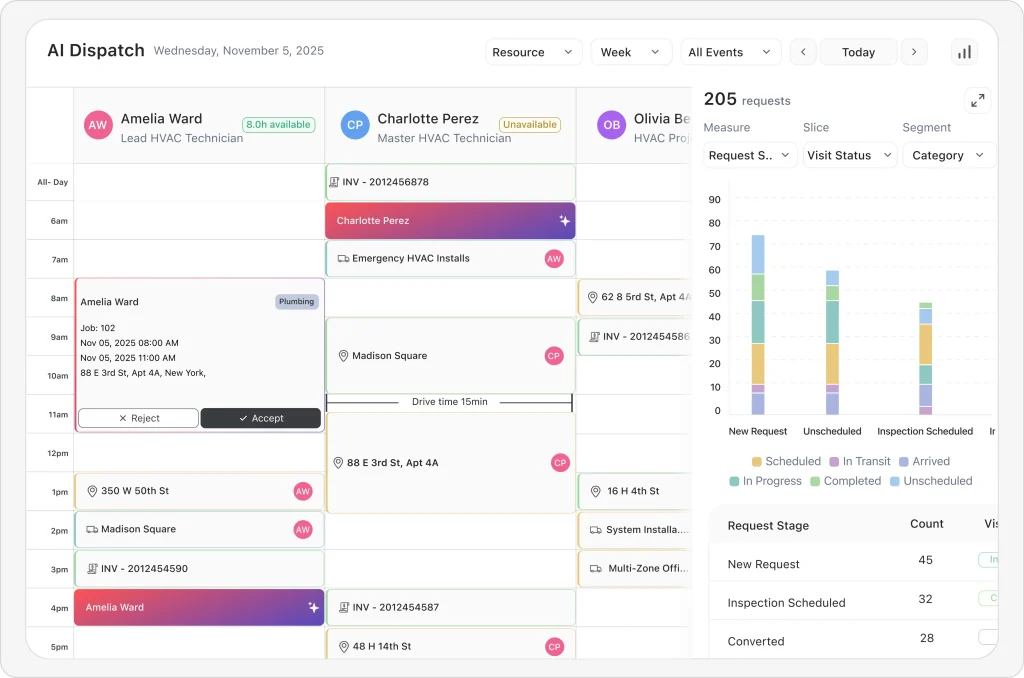Go to next week with right arrow

click(913, 52)
